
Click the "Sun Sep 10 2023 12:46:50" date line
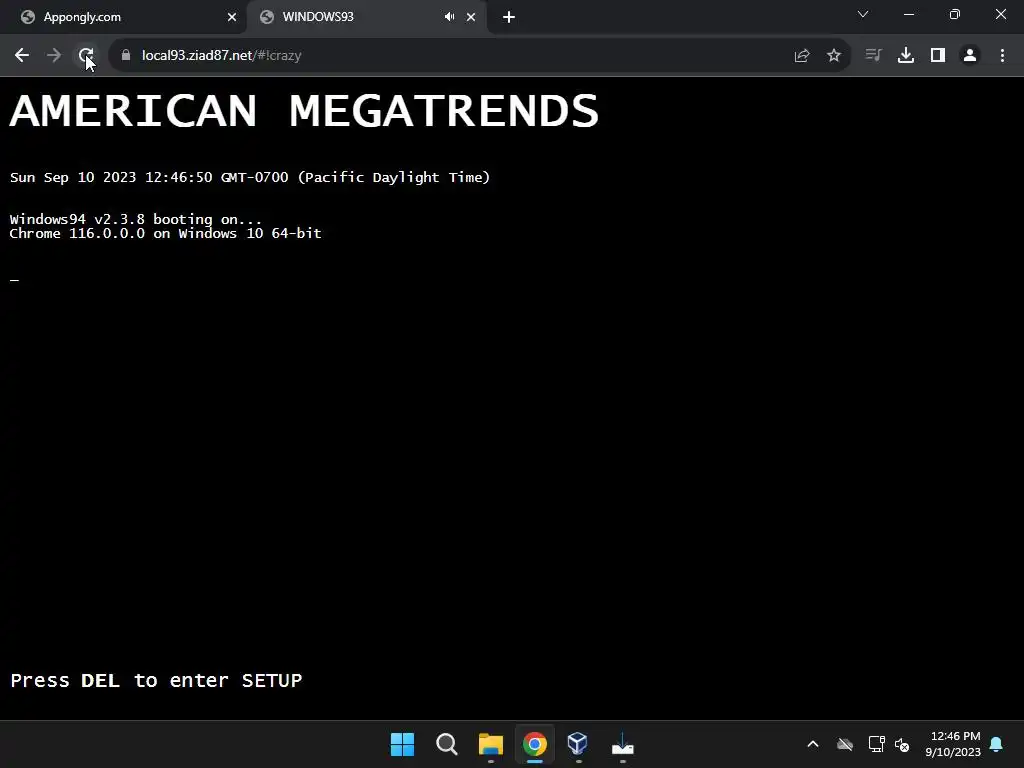pos(249,177)
